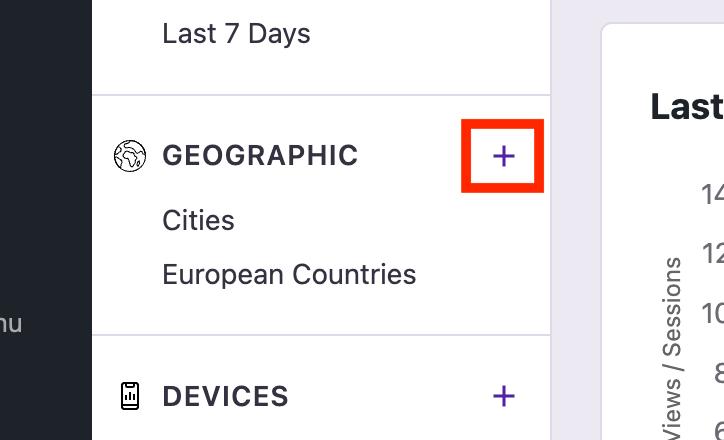The width and height of the screenshot is (724, 440).
Task: Click the phone chart icon beside DEVICES
Action: 130,396
